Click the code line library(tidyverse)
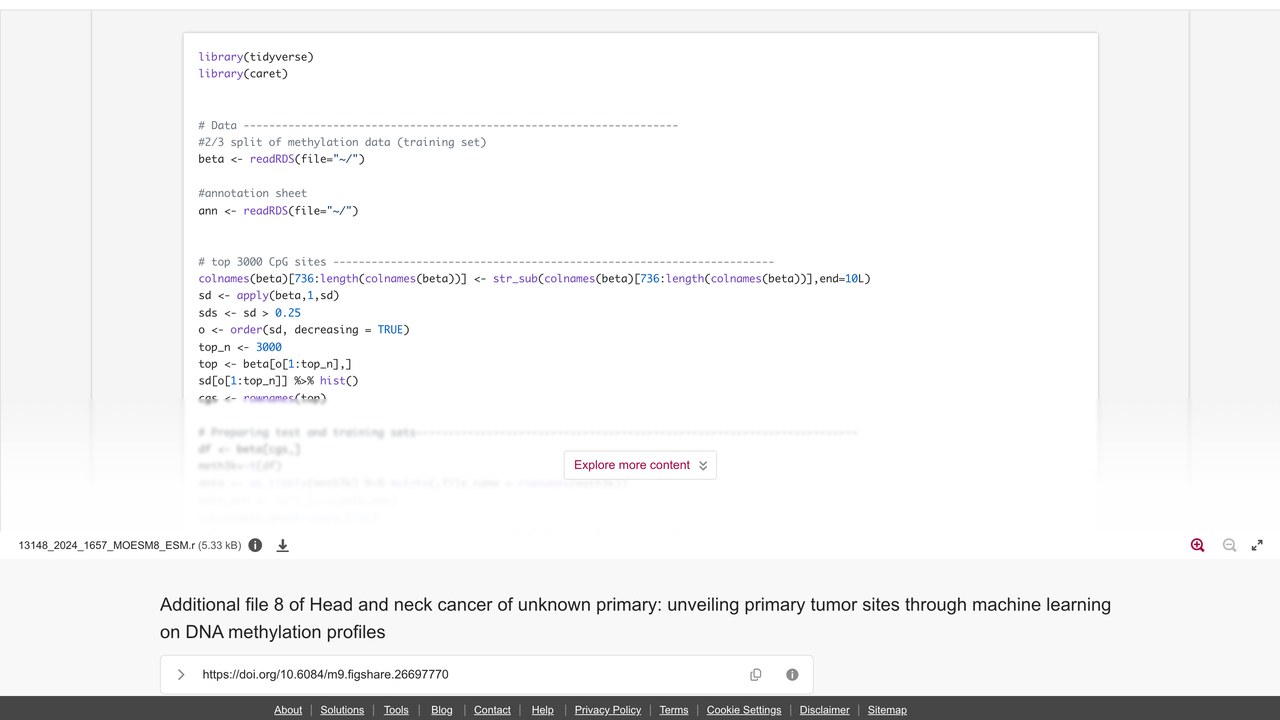Screen dimensions: 1280x720 tap(256, 57)
